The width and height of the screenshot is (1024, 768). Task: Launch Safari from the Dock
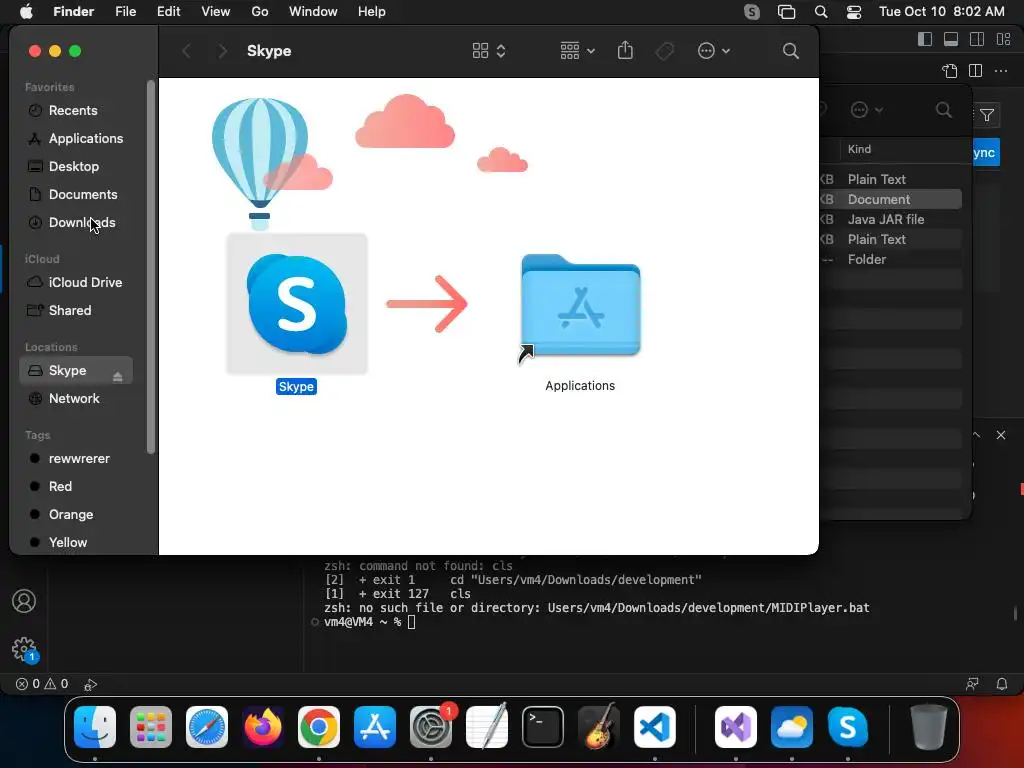(207, 727)
